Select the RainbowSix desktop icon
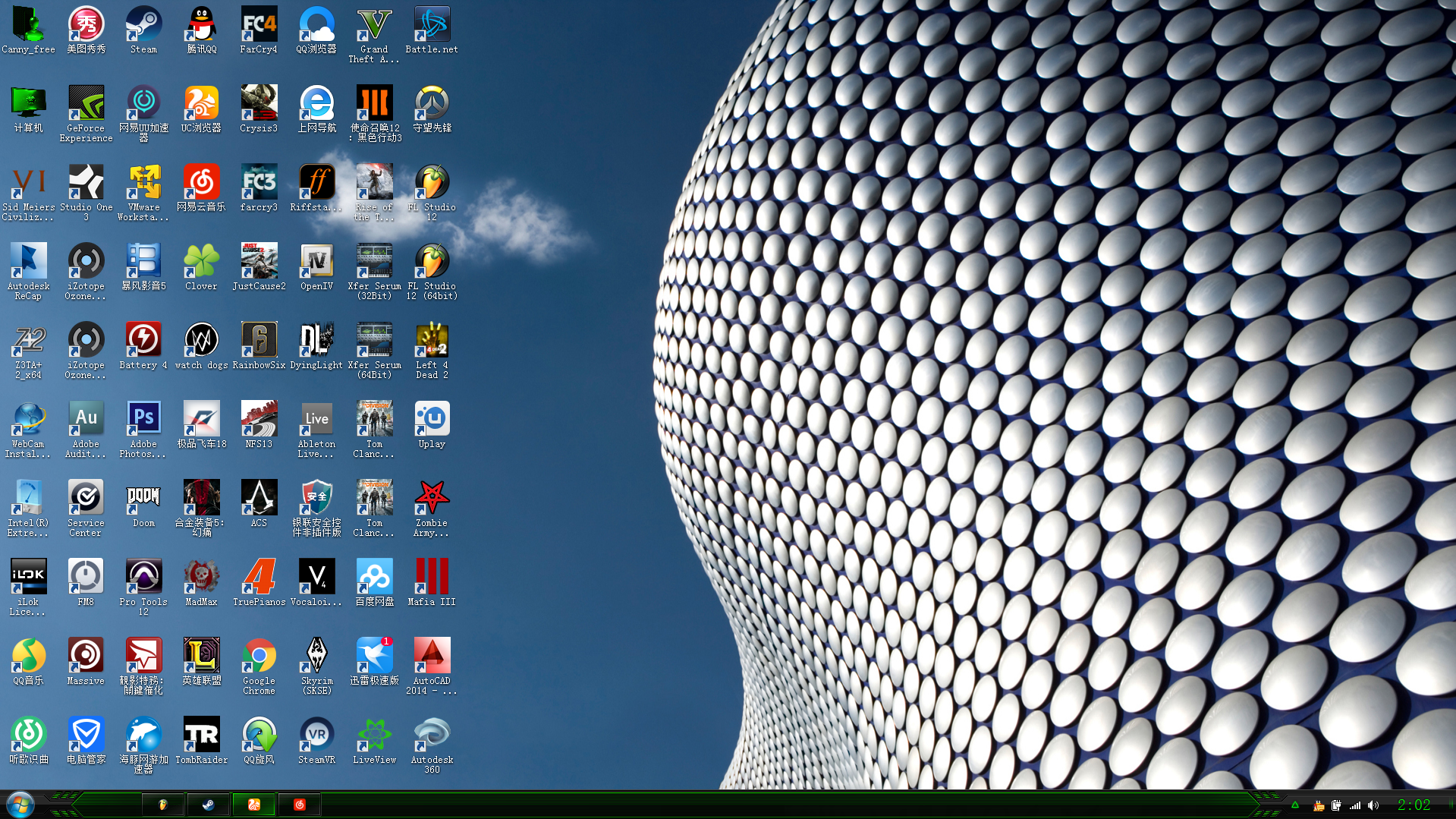The width and height of the screenshot is (1456, 819). pos(259,346)
